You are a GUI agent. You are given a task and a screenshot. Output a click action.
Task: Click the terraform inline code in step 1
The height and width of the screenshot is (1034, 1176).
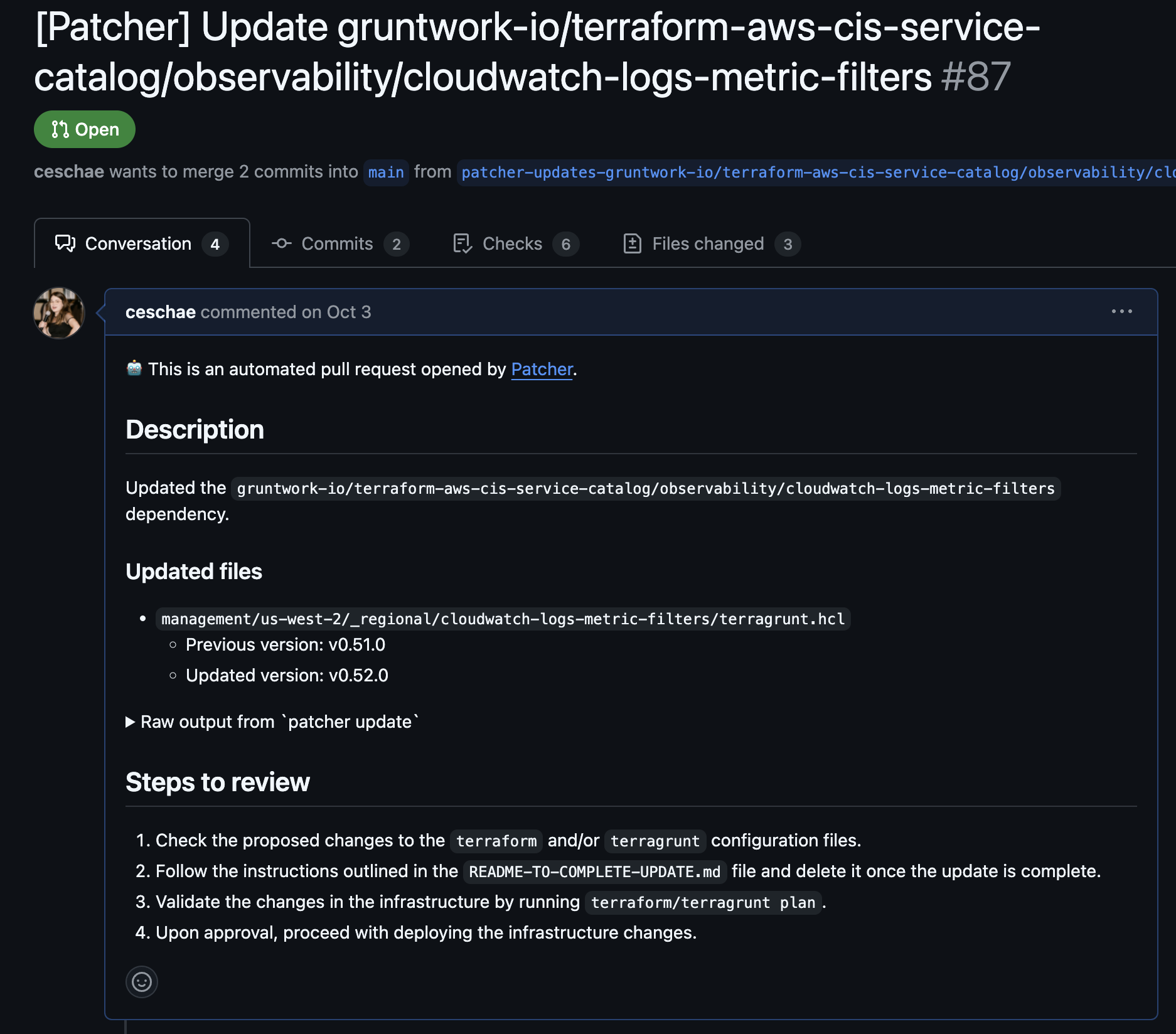pos(496,841)
